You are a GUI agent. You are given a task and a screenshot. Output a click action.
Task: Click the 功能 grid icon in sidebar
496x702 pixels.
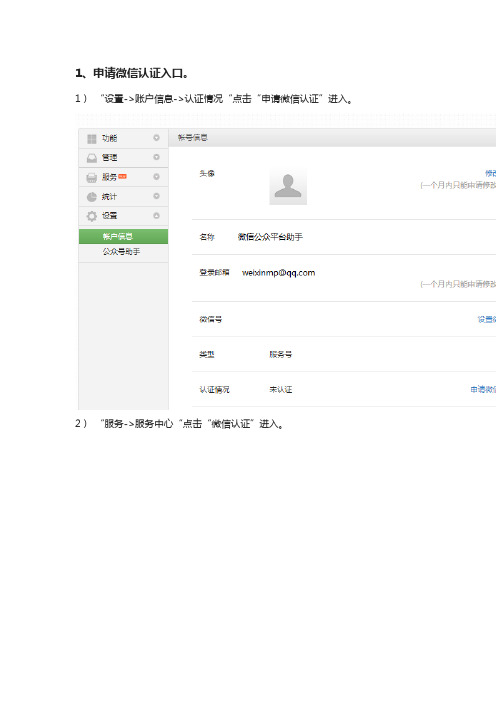(92, 139)
